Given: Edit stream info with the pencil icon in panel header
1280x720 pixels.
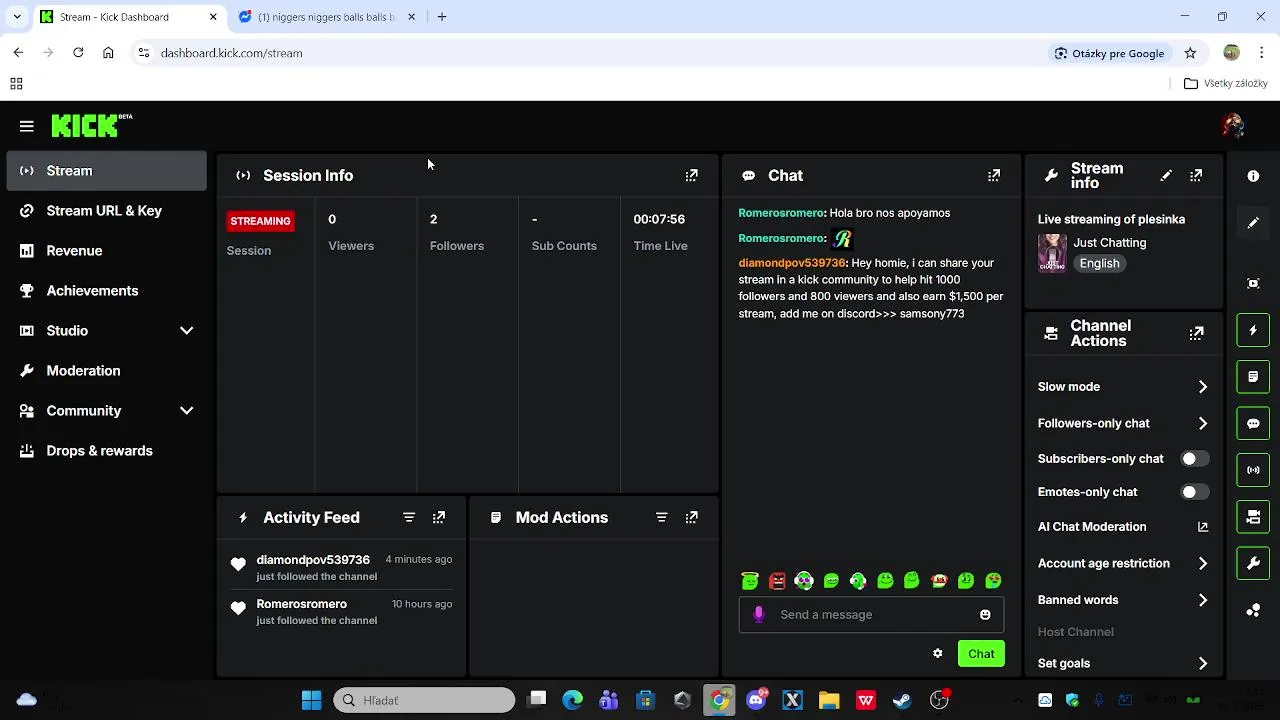Looking at the screenshot, I should coord(1166,175).
